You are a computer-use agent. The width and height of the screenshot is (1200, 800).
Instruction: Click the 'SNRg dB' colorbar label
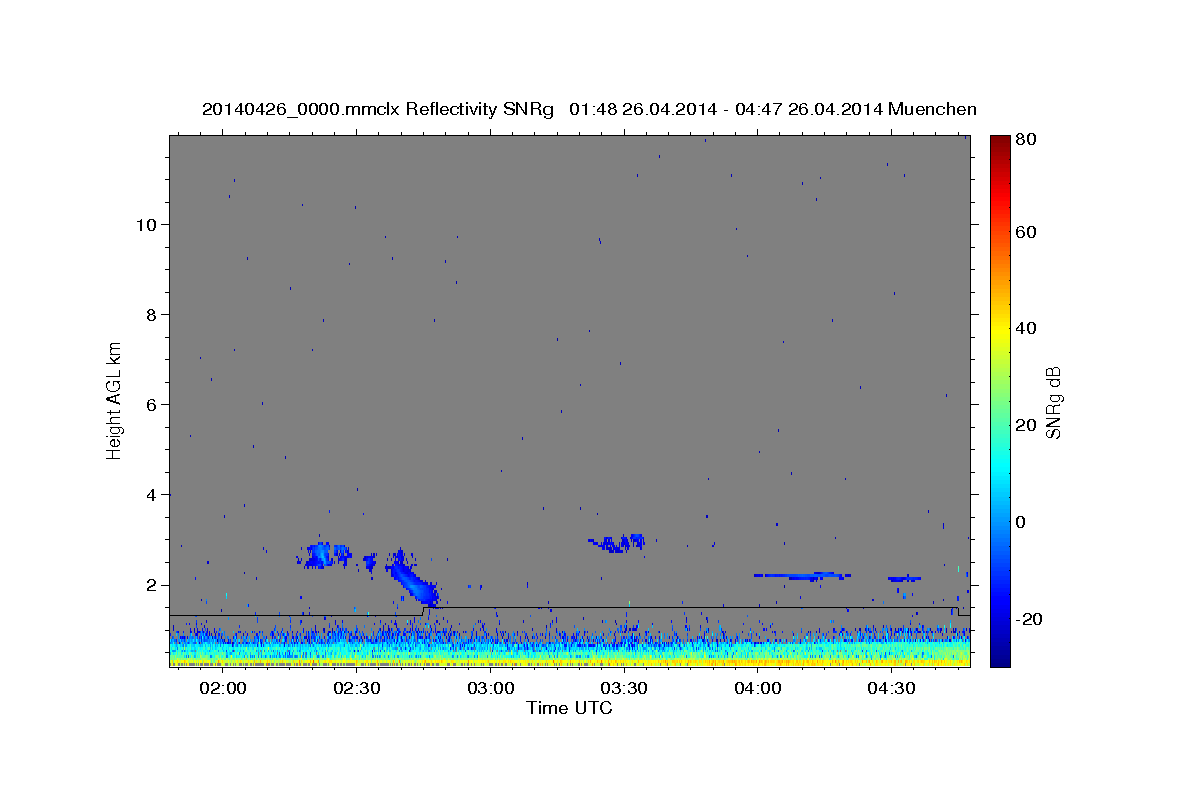click(1053, 401)
